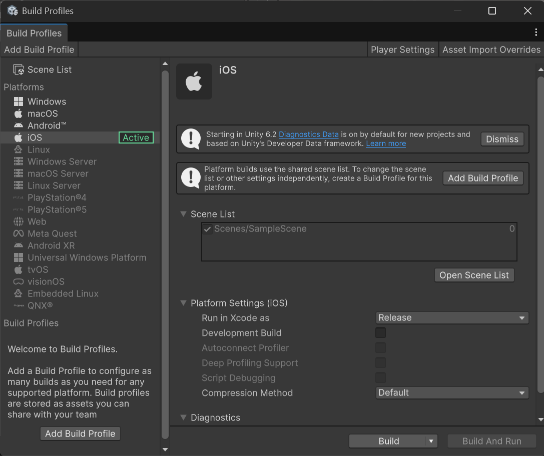Image resolution: width=544 pixels, height=456 pixels.
Task: Open the Build button dropdown arrow
Action: 431,441
